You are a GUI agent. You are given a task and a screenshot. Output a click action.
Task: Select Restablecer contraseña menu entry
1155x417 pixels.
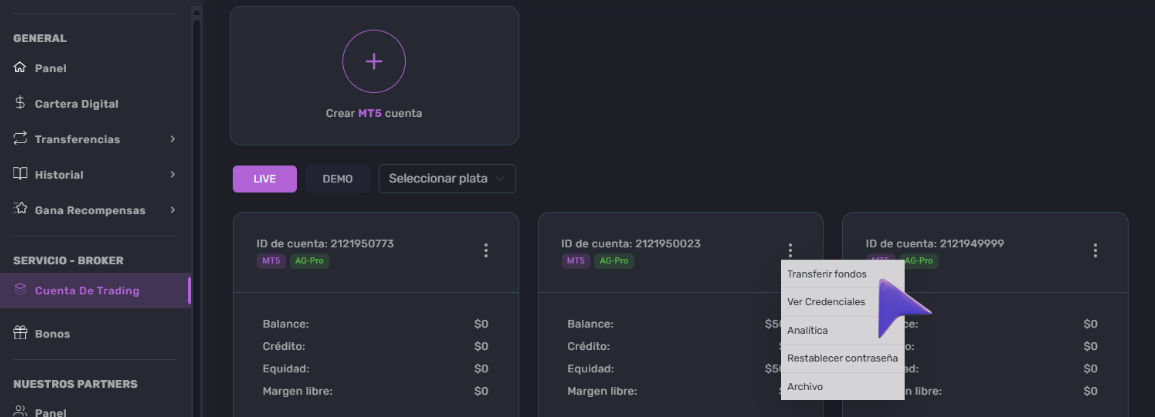(x=842, y=358)
